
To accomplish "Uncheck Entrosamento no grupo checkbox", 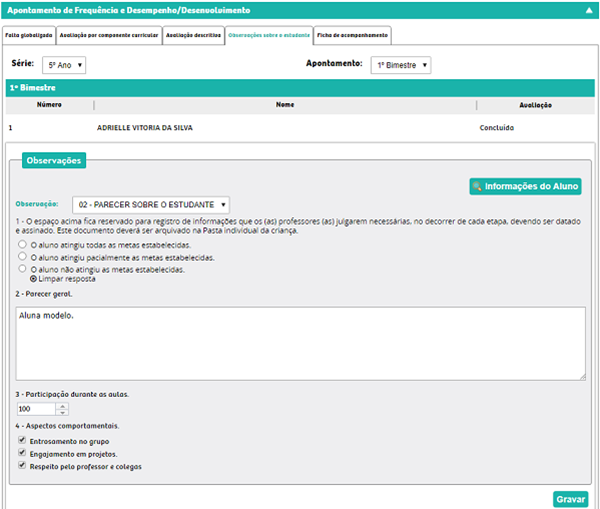I will [23, 441].
